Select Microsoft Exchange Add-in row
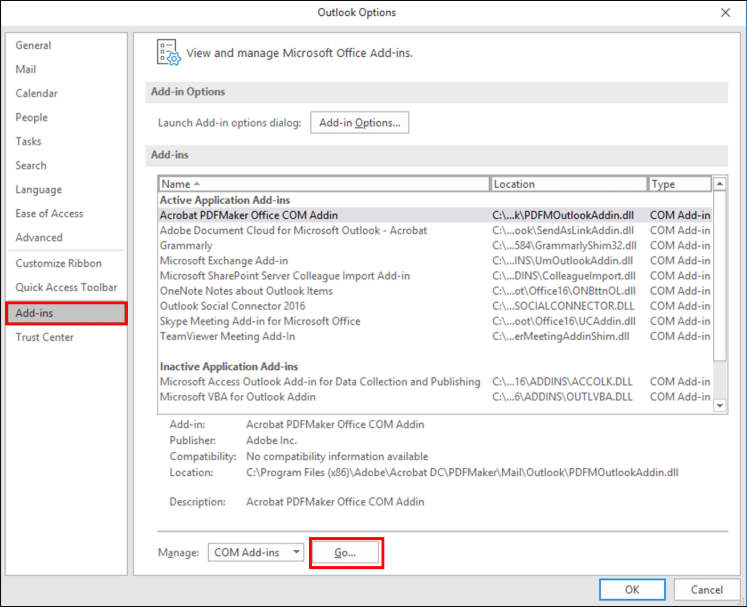This screenshot has height=607, width=747. pos(435,261)
